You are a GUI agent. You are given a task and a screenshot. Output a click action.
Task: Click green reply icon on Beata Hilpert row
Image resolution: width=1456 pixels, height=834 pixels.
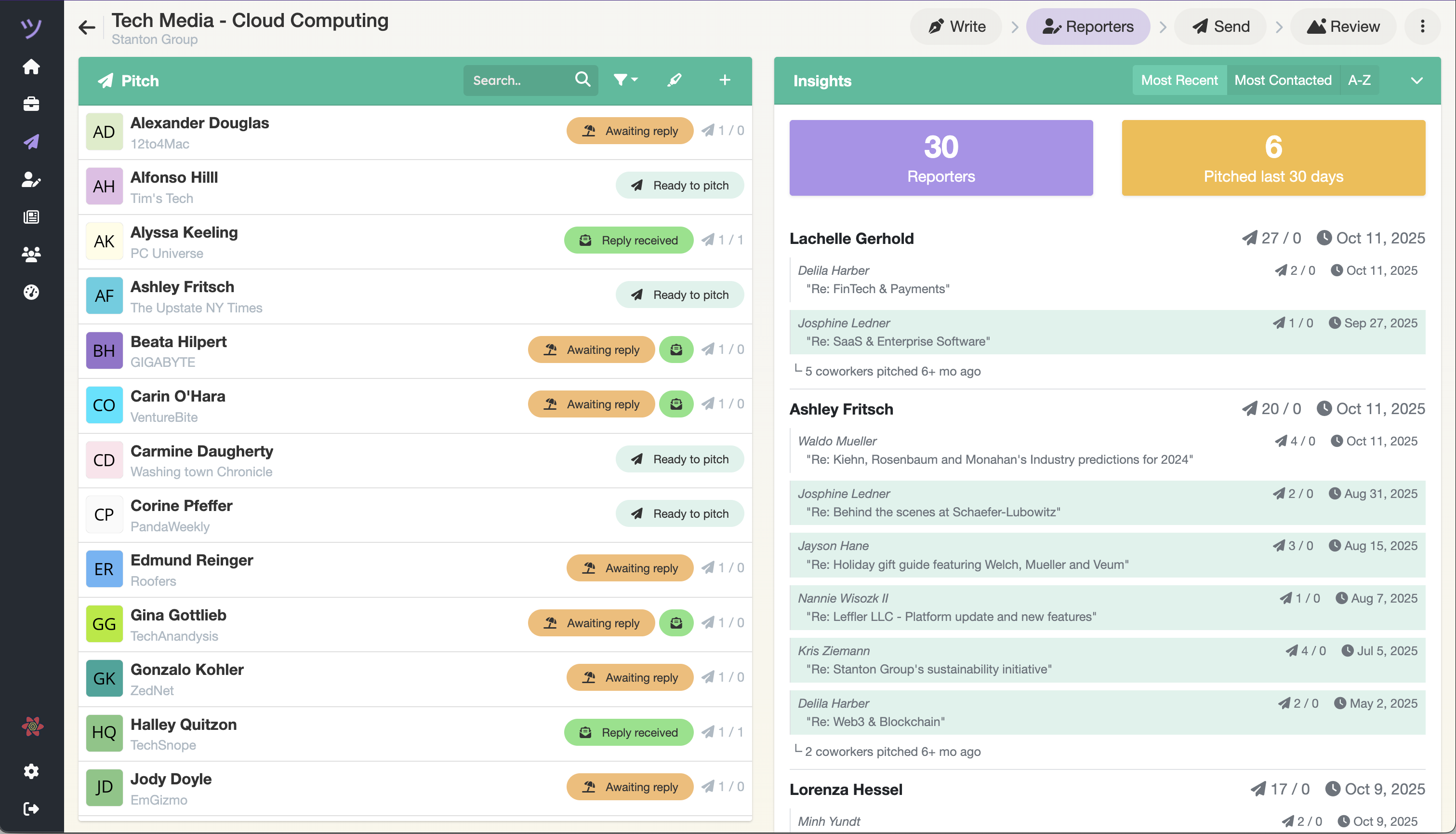[x=676, y=350]
